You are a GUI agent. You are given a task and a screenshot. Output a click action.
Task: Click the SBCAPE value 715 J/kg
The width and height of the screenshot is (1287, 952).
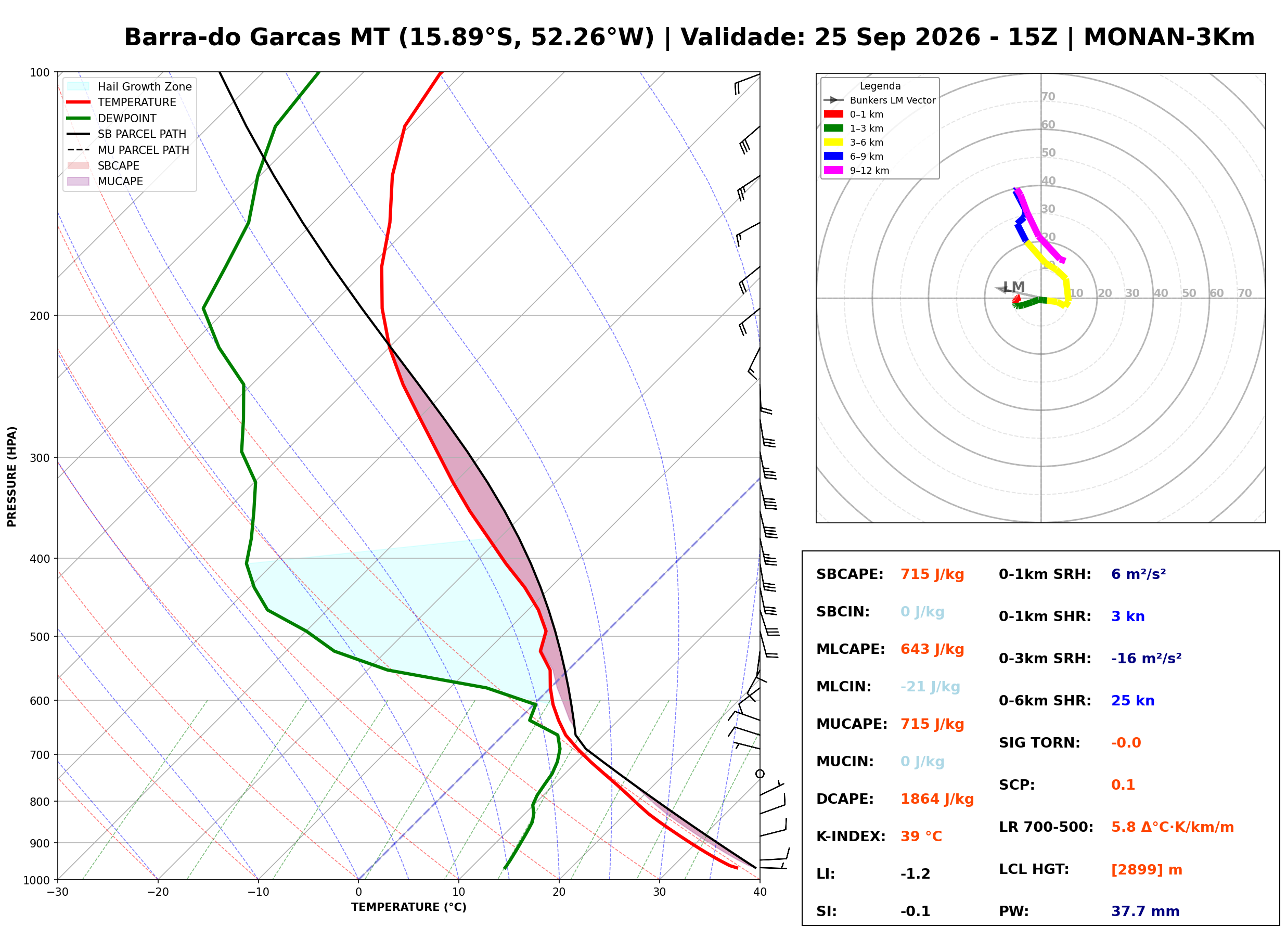point(932,574)
